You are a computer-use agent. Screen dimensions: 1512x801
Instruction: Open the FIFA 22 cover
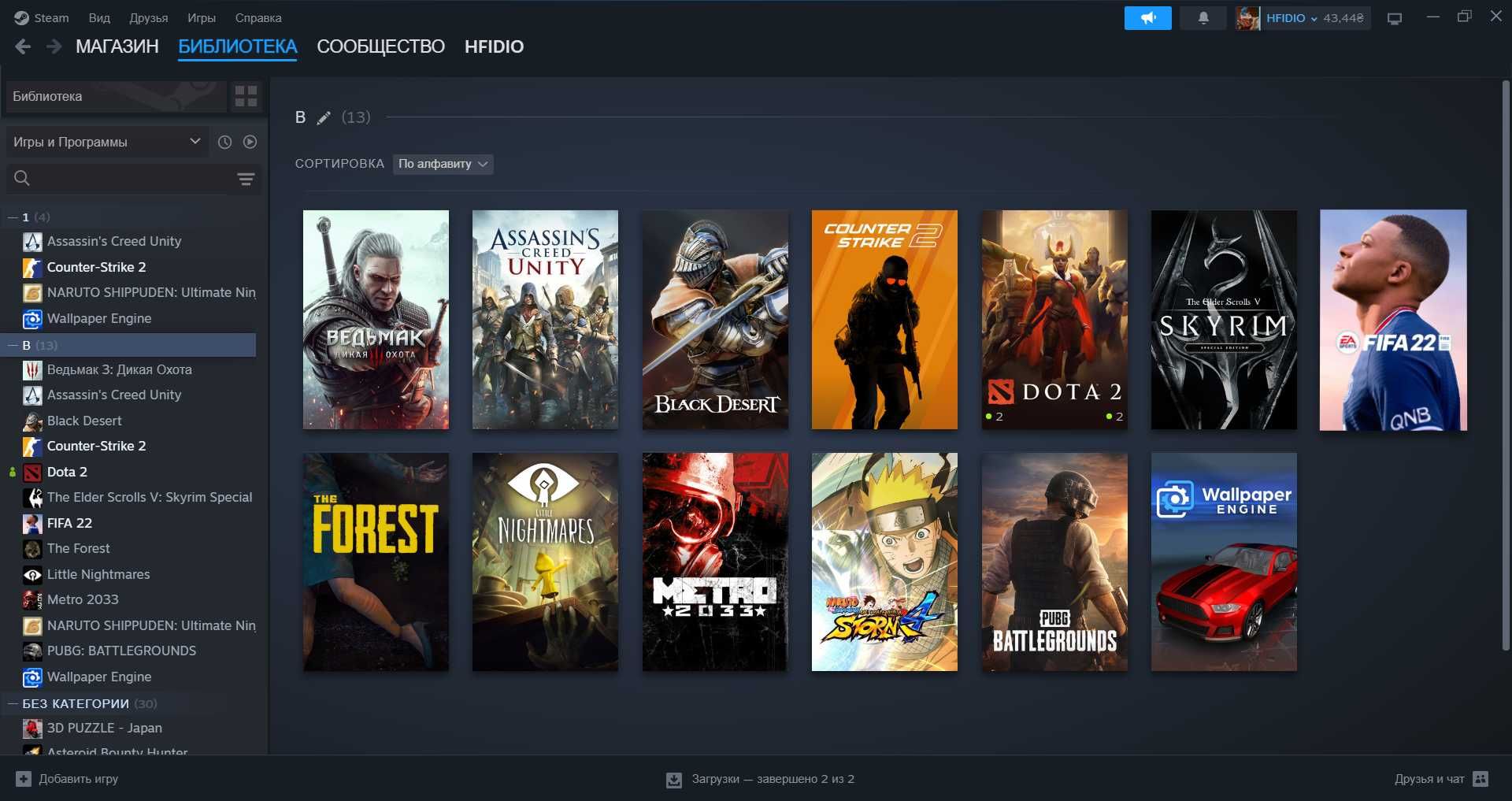point(1393,320)
